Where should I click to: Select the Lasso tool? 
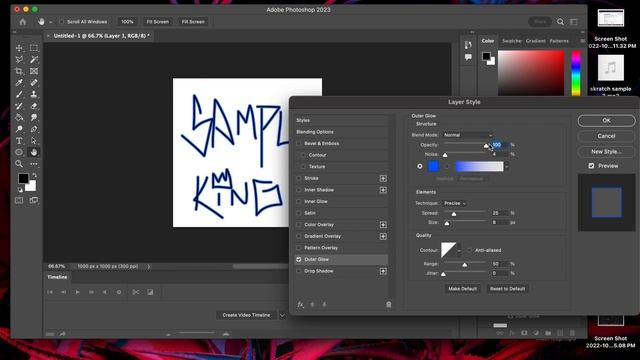[19, 60]
